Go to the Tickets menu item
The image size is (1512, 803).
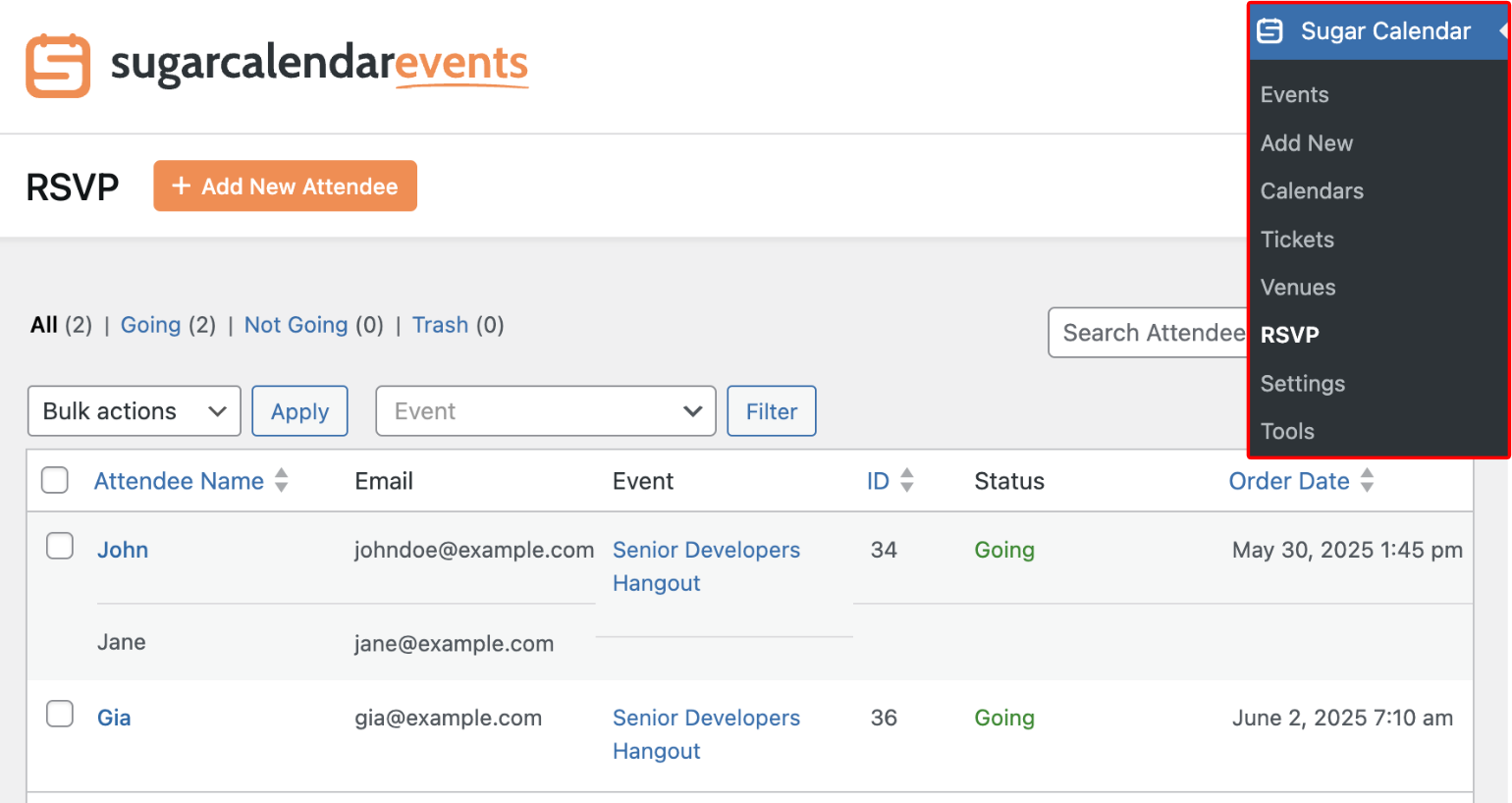click(1297, 240)
